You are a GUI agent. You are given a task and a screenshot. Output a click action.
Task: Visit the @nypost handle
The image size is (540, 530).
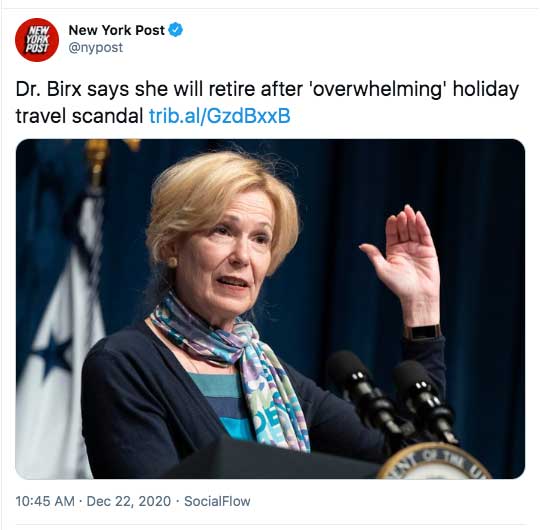(95, 48)
